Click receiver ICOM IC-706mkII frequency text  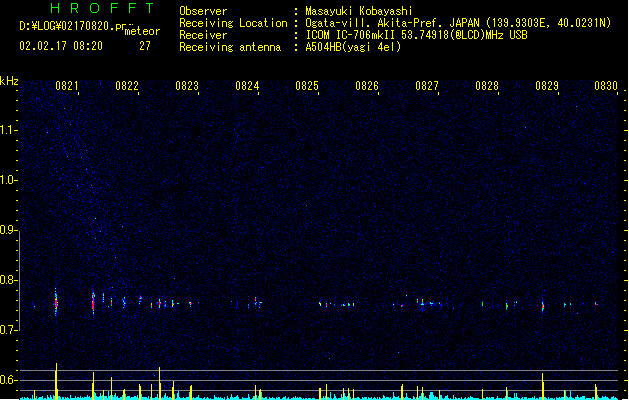point(416,35)
